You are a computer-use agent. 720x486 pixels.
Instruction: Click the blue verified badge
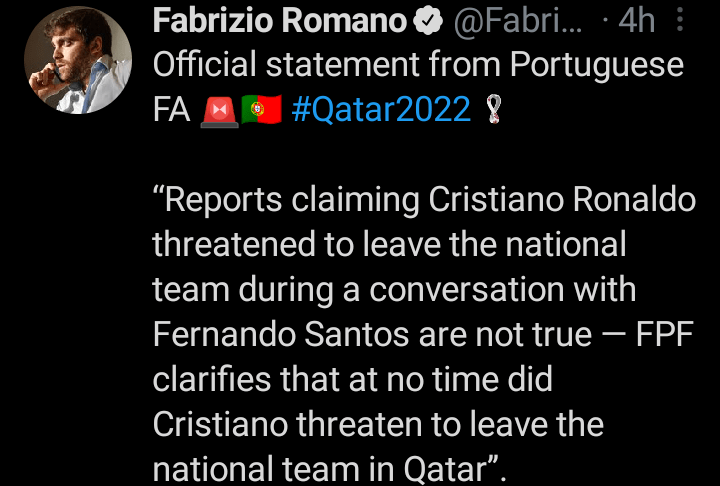425,22
